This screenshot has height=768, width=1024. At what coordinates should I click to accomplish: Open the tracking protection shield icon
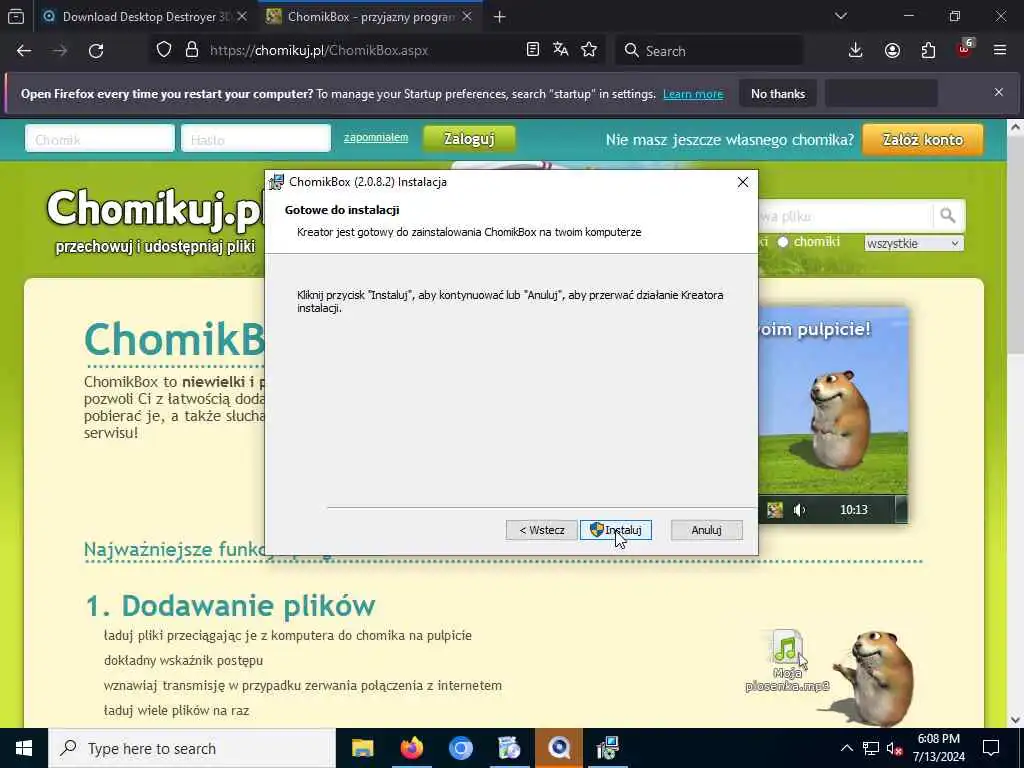(164, 50)
